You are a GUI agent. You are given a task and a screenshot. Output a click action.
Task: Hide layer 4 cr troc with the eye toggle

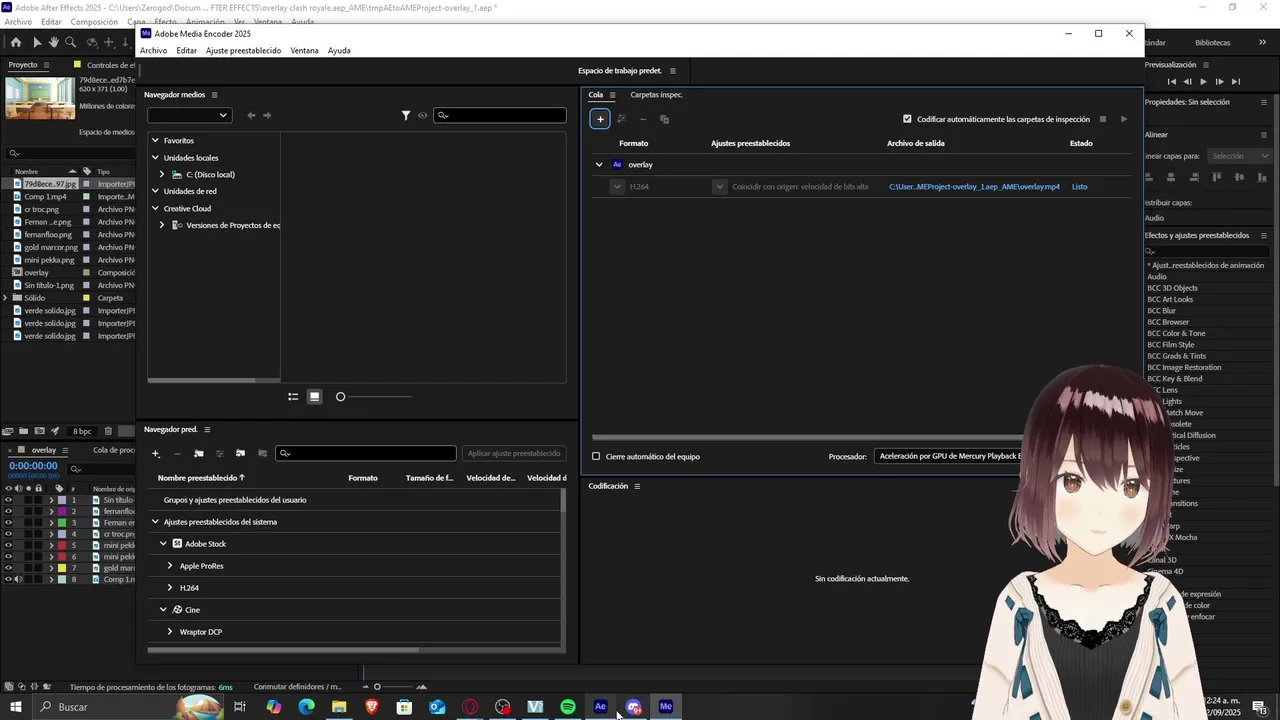coord(8,534)
